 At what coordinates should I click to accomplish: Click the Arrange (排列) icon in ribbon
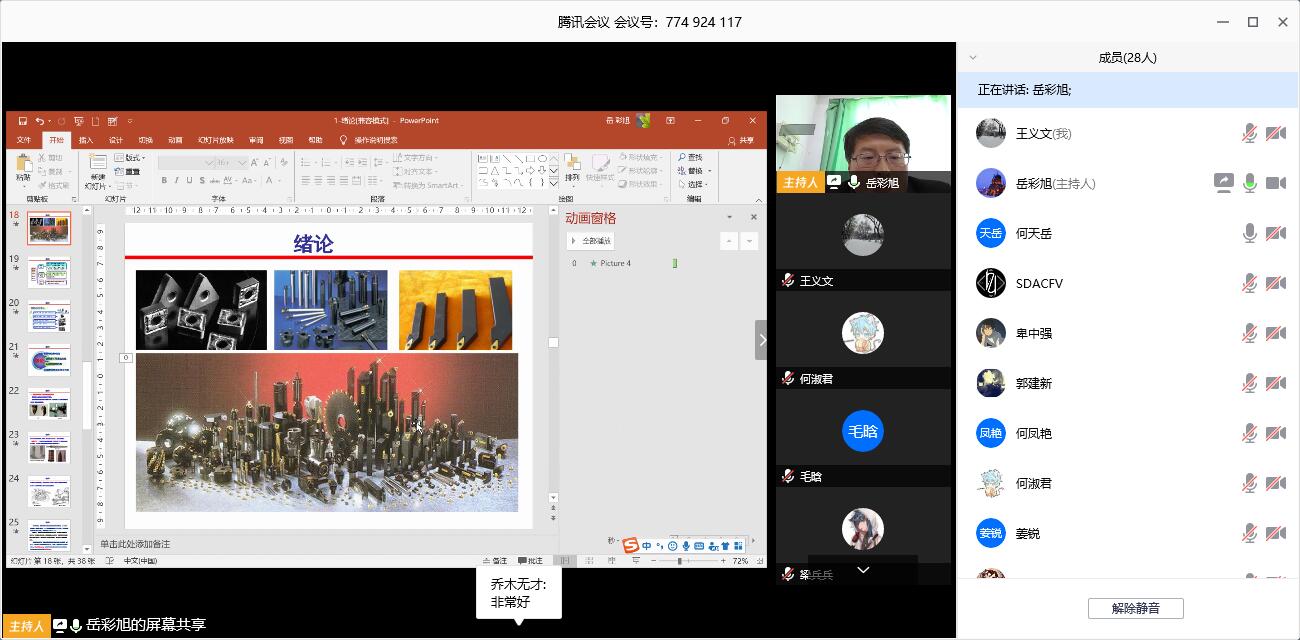click(572, 168)
